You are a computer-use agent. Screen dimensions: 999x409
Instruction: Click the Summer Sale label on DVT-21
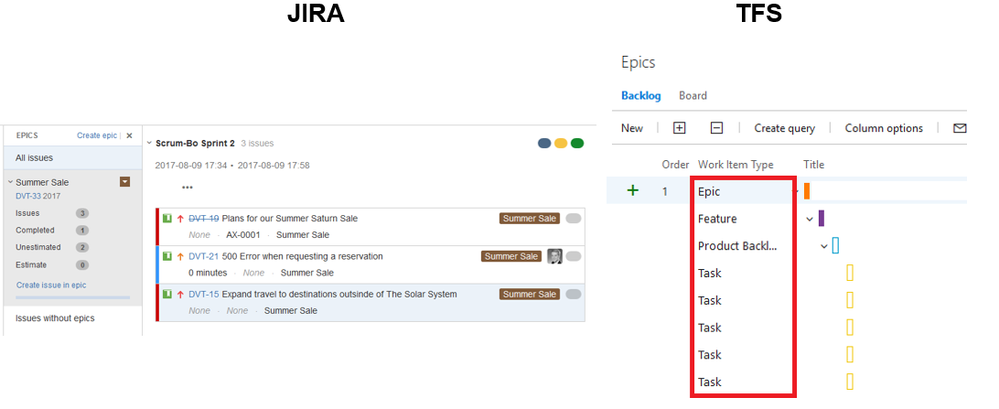coord(512,256)
